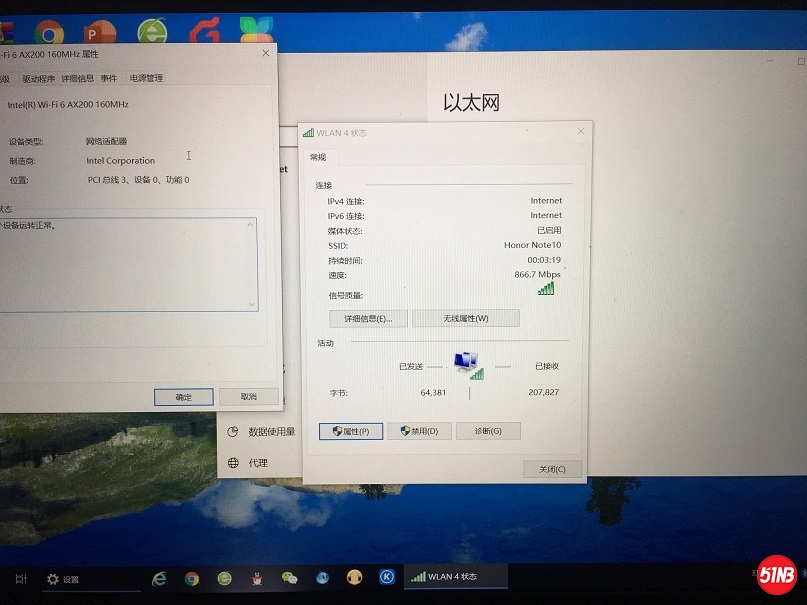Open 无线属性(W) wireless properties
The height and width of the screenshot is (605, 807).
coord(465,318)
